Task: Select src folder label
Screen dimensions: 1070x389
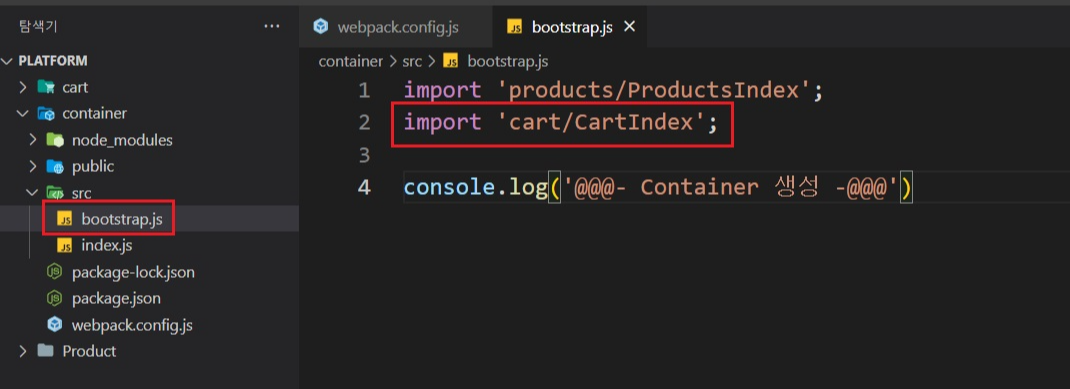Action: (x=81, y=193)
